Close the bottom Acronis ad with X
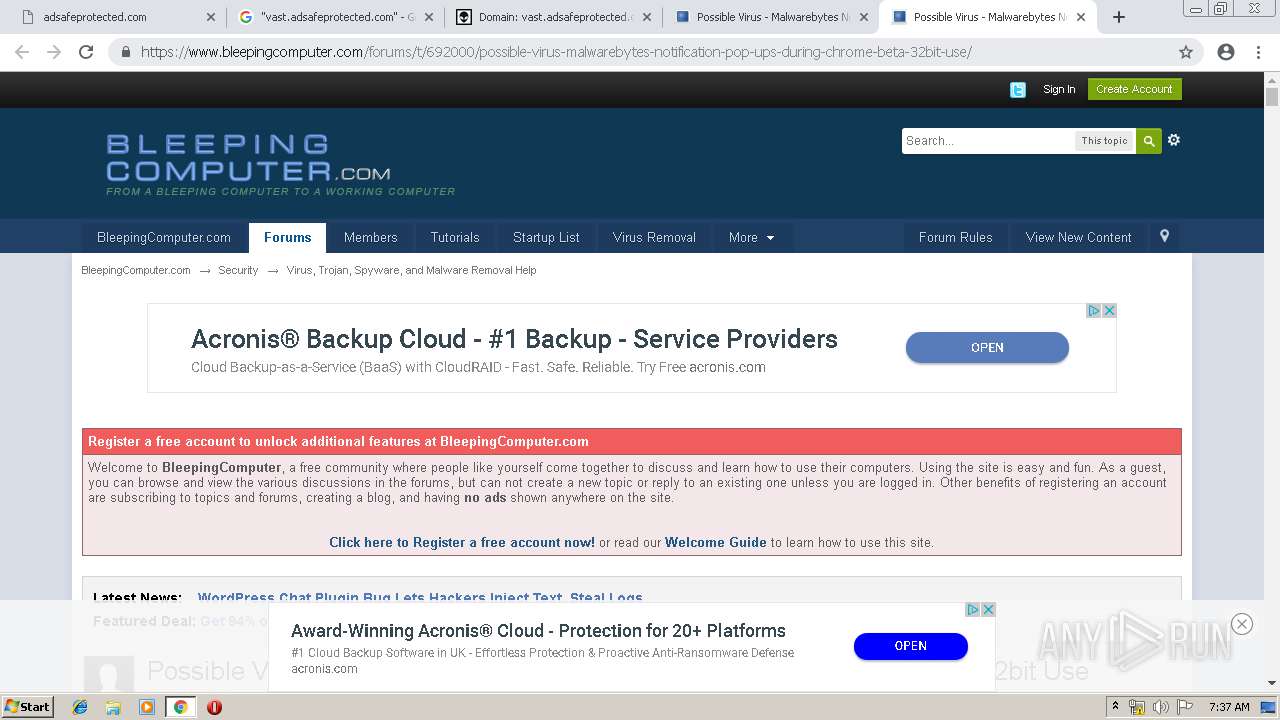The height and width of the screenshot is (720, 1280). pos(988,609)
